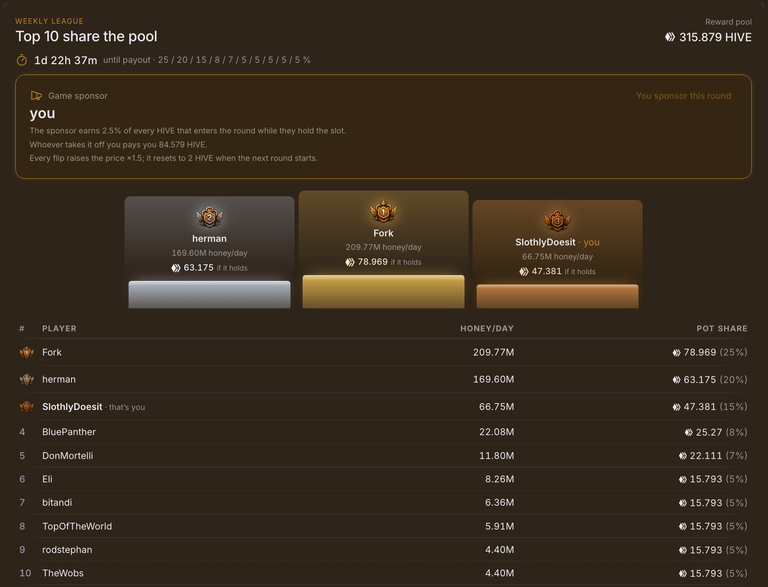Click the silver medal icon in herman's row

(26, 379)
